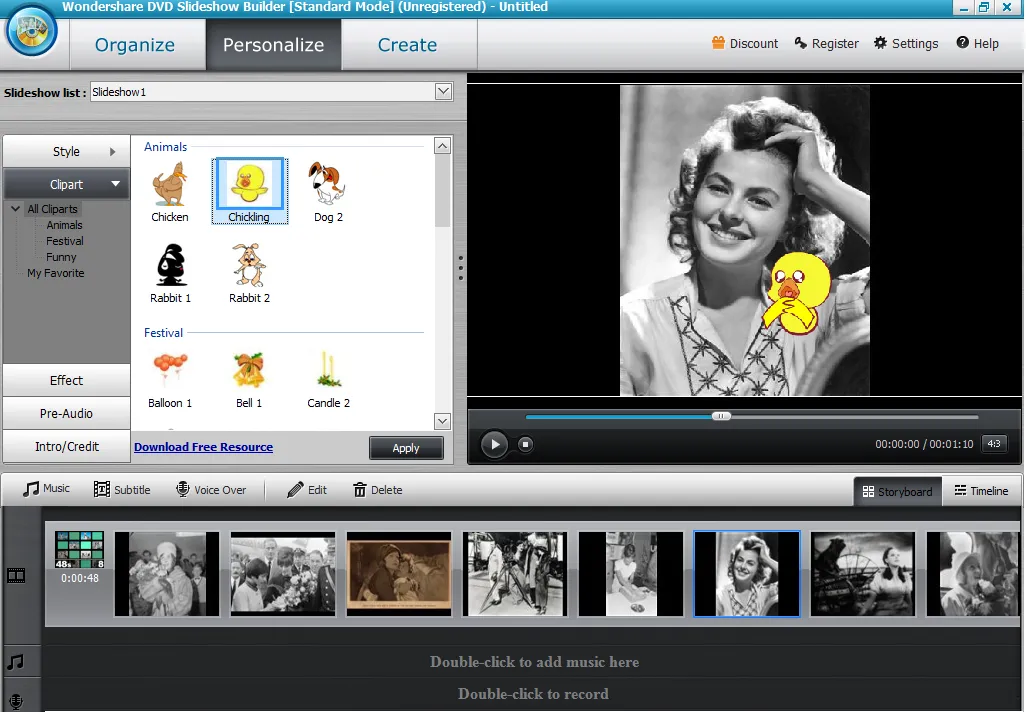Screen dimensions: 1026x712
Task: Open Help
Action: (977, 43)
